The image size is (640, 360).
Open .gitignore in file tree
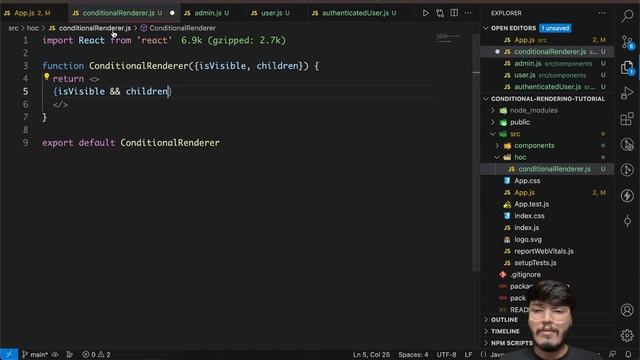547,275
